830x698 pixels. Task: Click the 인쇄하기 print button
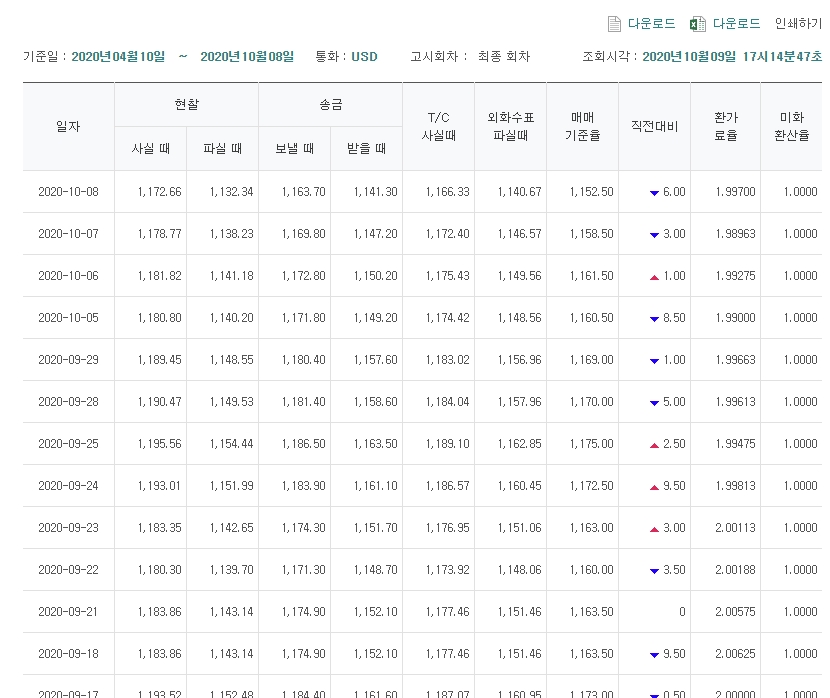coord(798,23)
